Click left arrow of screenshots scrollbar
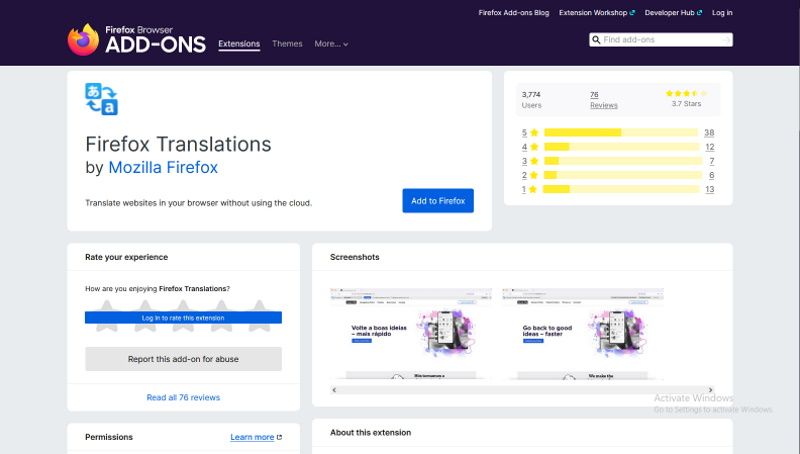This screenshot has width=800, height=454. (334, 390)
